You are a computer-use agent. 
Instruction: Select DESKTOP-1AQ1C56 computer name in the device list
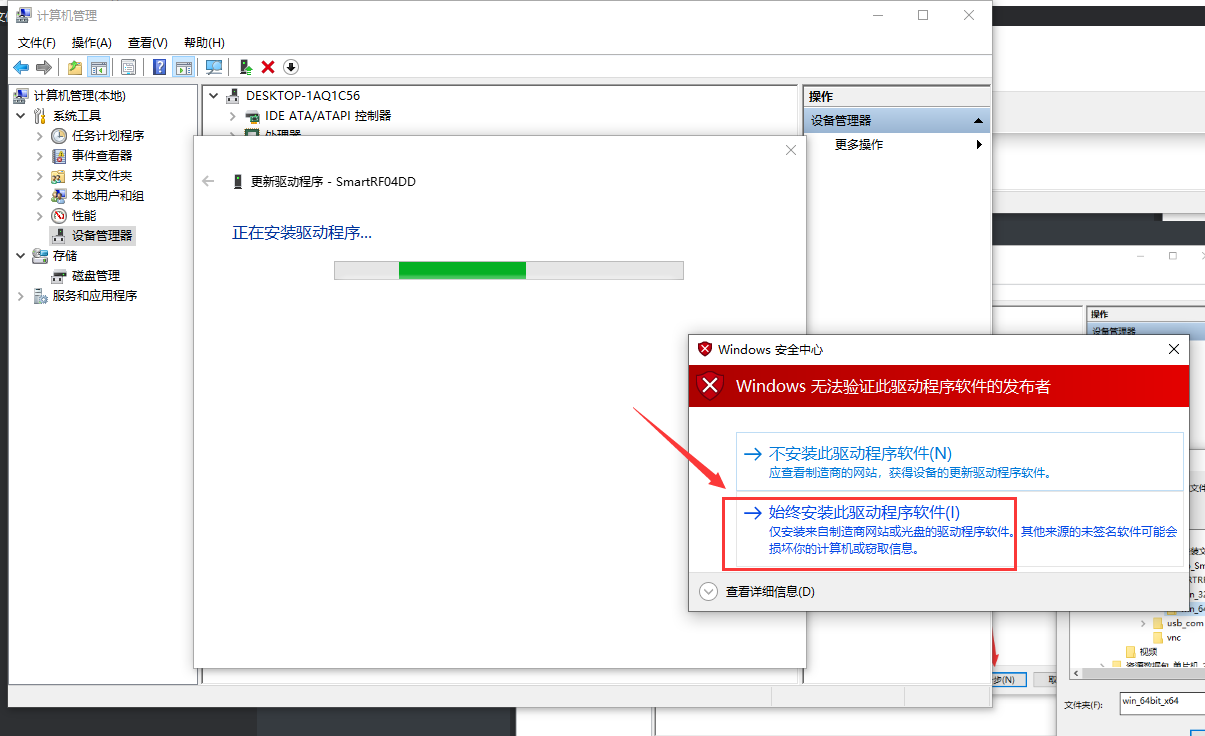(x=303, y=96)
